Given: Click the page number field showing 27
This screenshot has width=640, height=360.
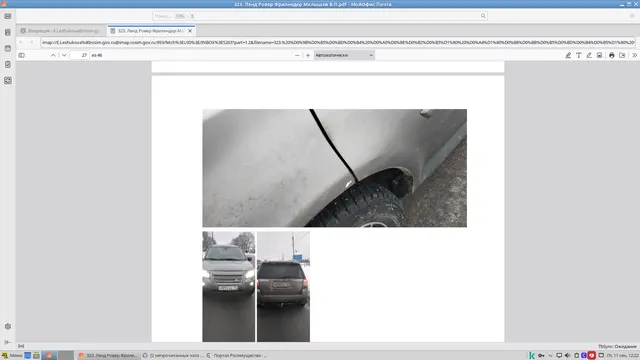Looking at the screenshot, I should [x=80, y=55].
